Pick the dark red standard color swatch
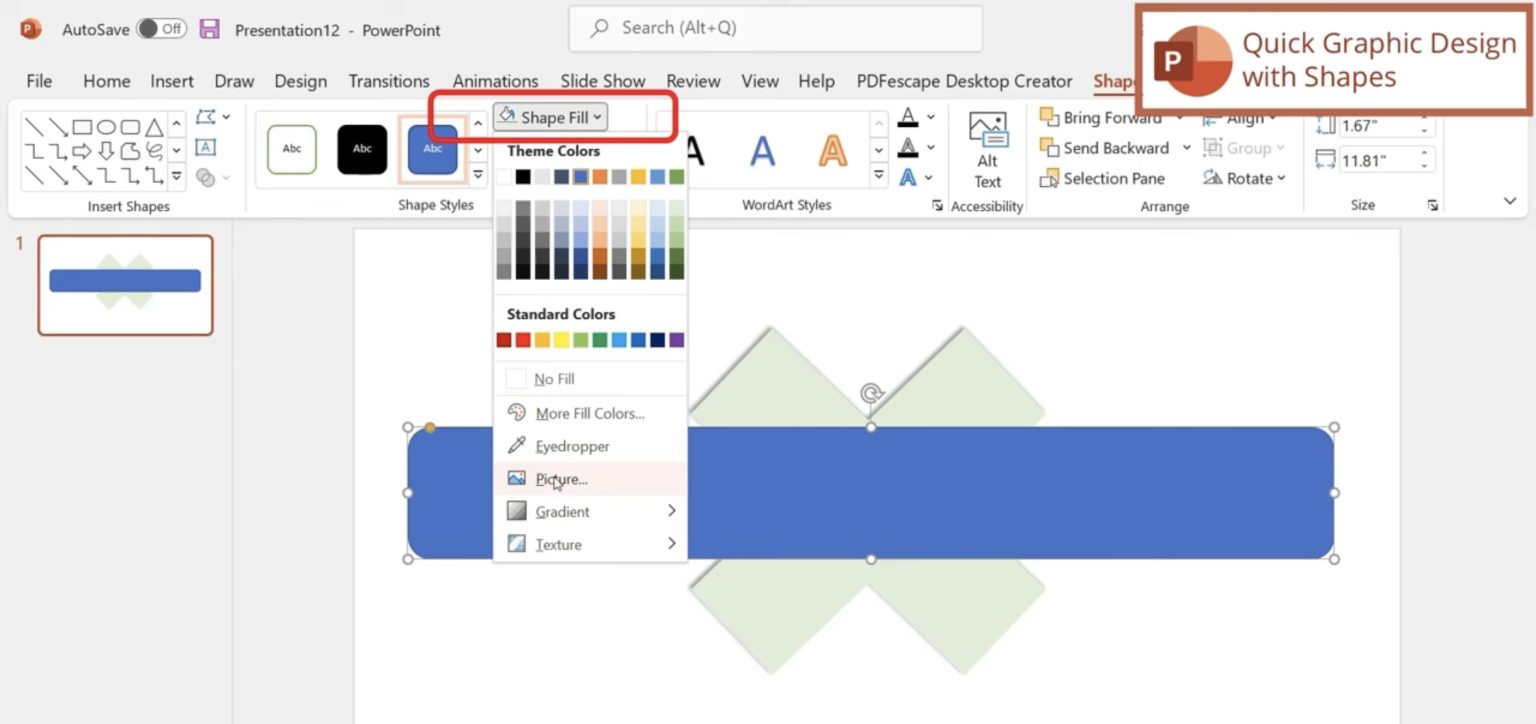 click(x=502, y=339)
